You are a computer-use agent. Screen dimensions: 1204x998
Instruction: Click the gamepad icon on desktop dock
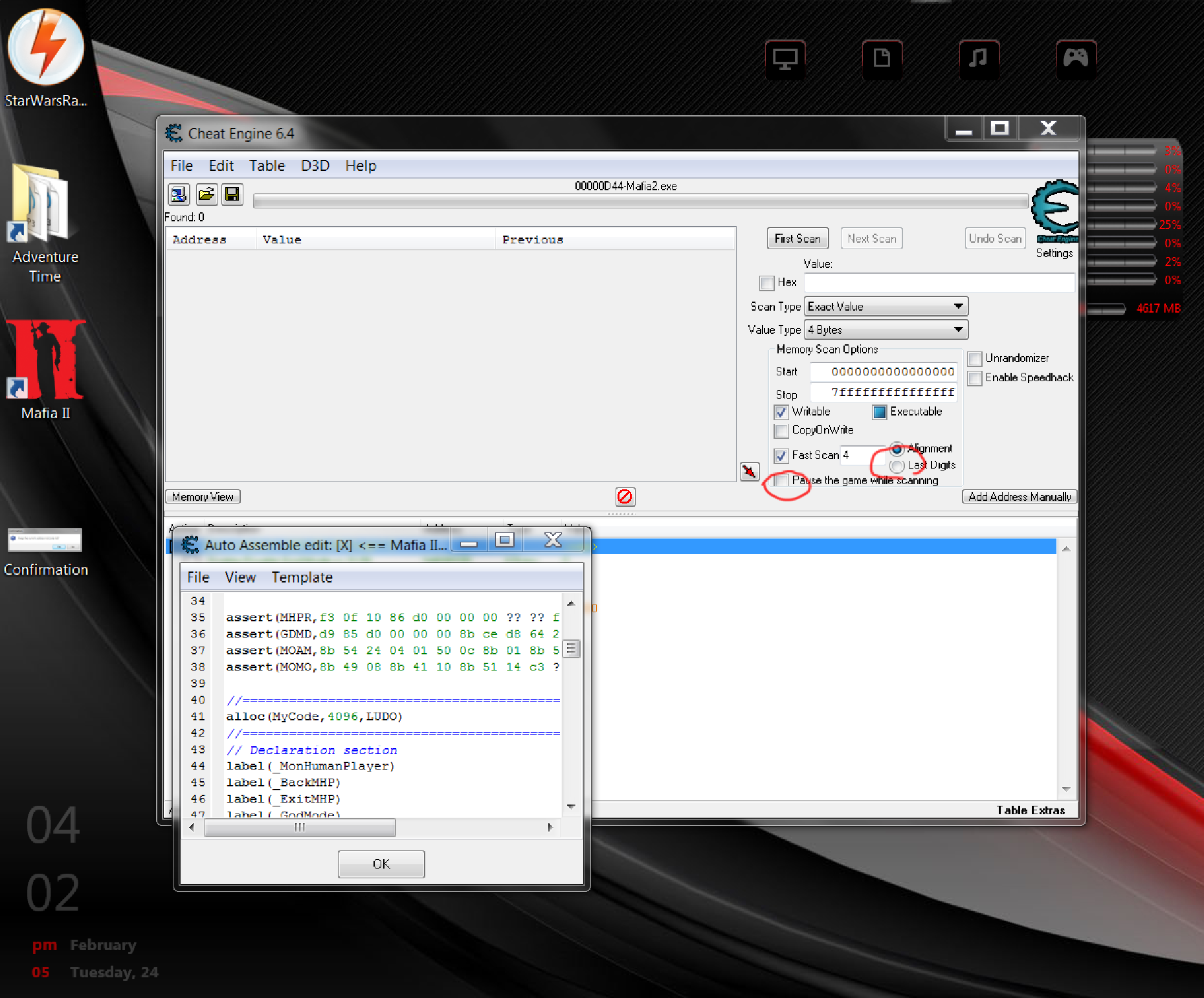pyautogui.click(x=1076, y=60)
